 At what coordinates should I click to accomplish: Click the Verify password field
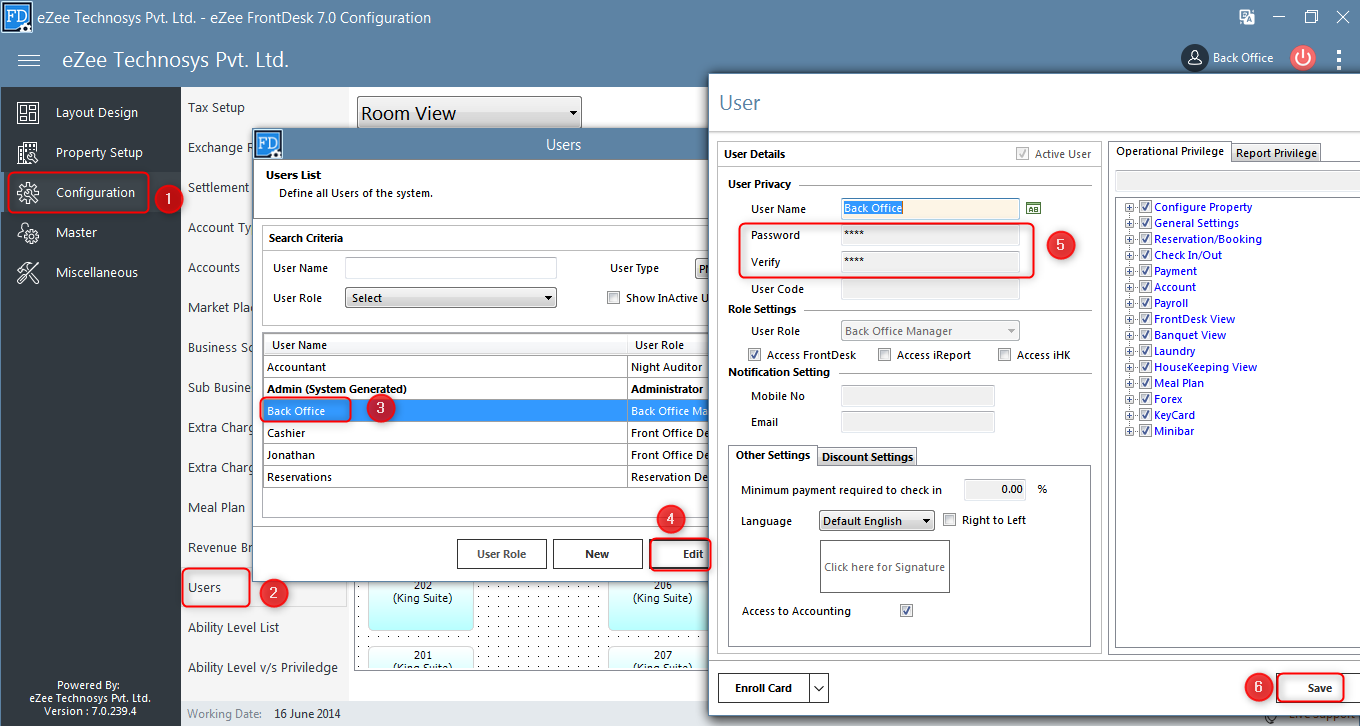[931, 262]
